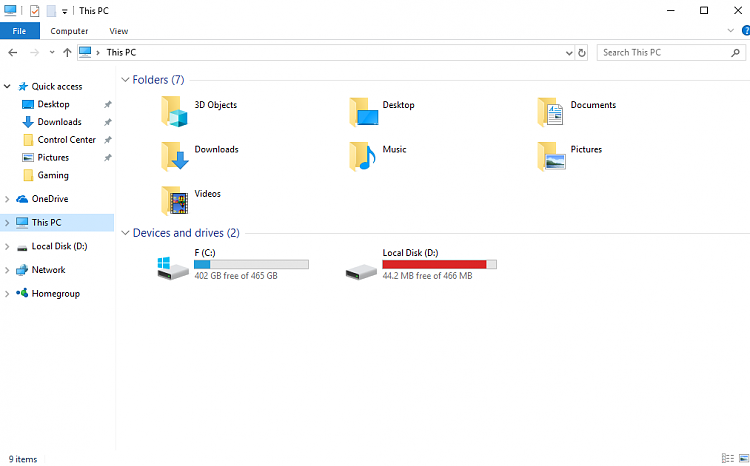Open the File menu

[20, 31]
